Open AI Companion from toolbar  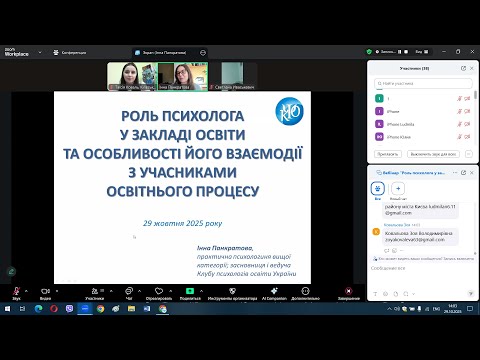[274, 293]
